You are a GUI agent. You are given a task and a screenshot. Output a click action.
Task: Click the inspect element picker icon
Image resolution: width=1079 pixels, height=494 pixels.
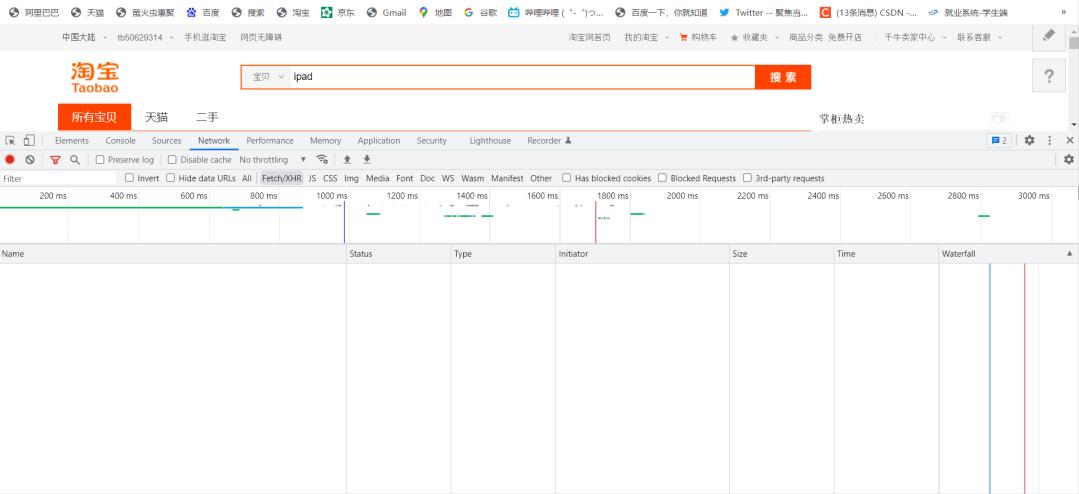(10, 141)
